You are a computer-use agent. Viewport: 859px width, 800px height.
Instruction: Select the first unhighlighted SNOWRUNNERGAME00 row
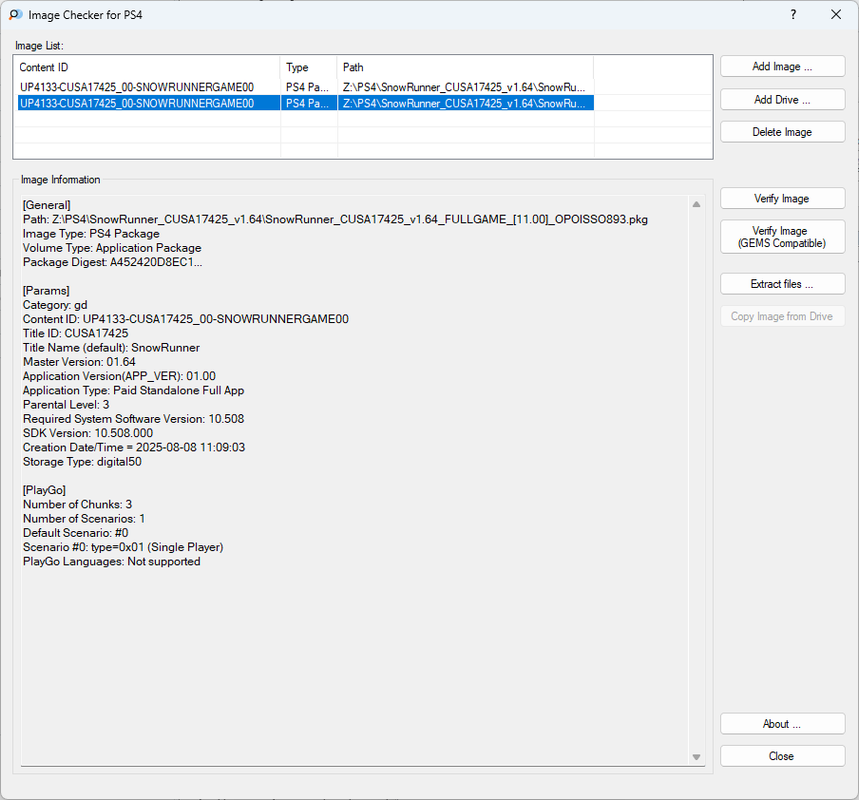(306, 87)
